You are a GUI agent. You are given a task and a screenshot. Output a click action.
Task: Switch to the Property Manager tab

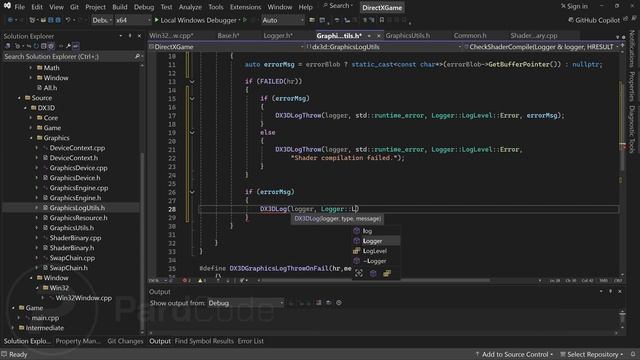pos(78,341)
